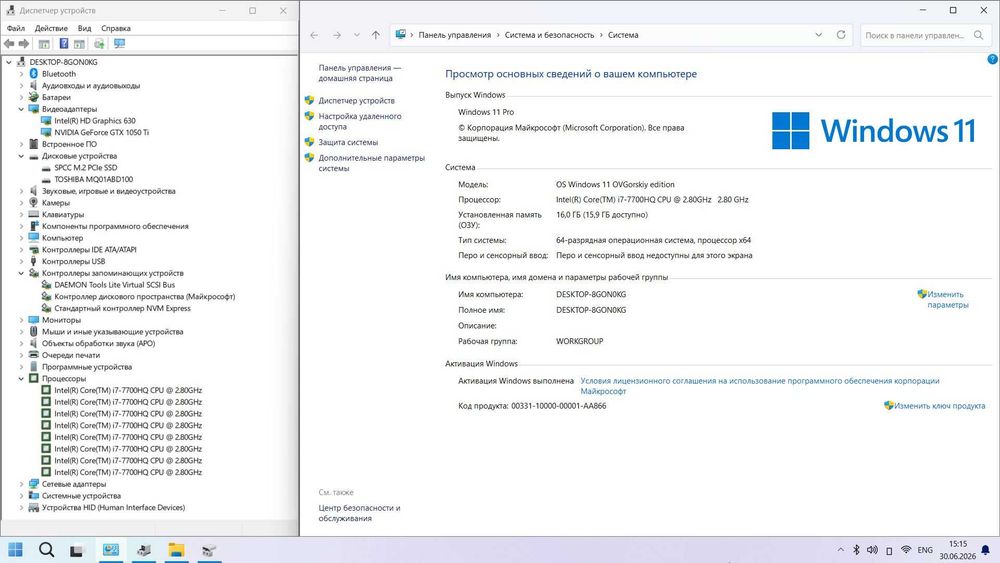
Task: Click the Bluetooth icon in system tray
Action: (x=857, y=550)
